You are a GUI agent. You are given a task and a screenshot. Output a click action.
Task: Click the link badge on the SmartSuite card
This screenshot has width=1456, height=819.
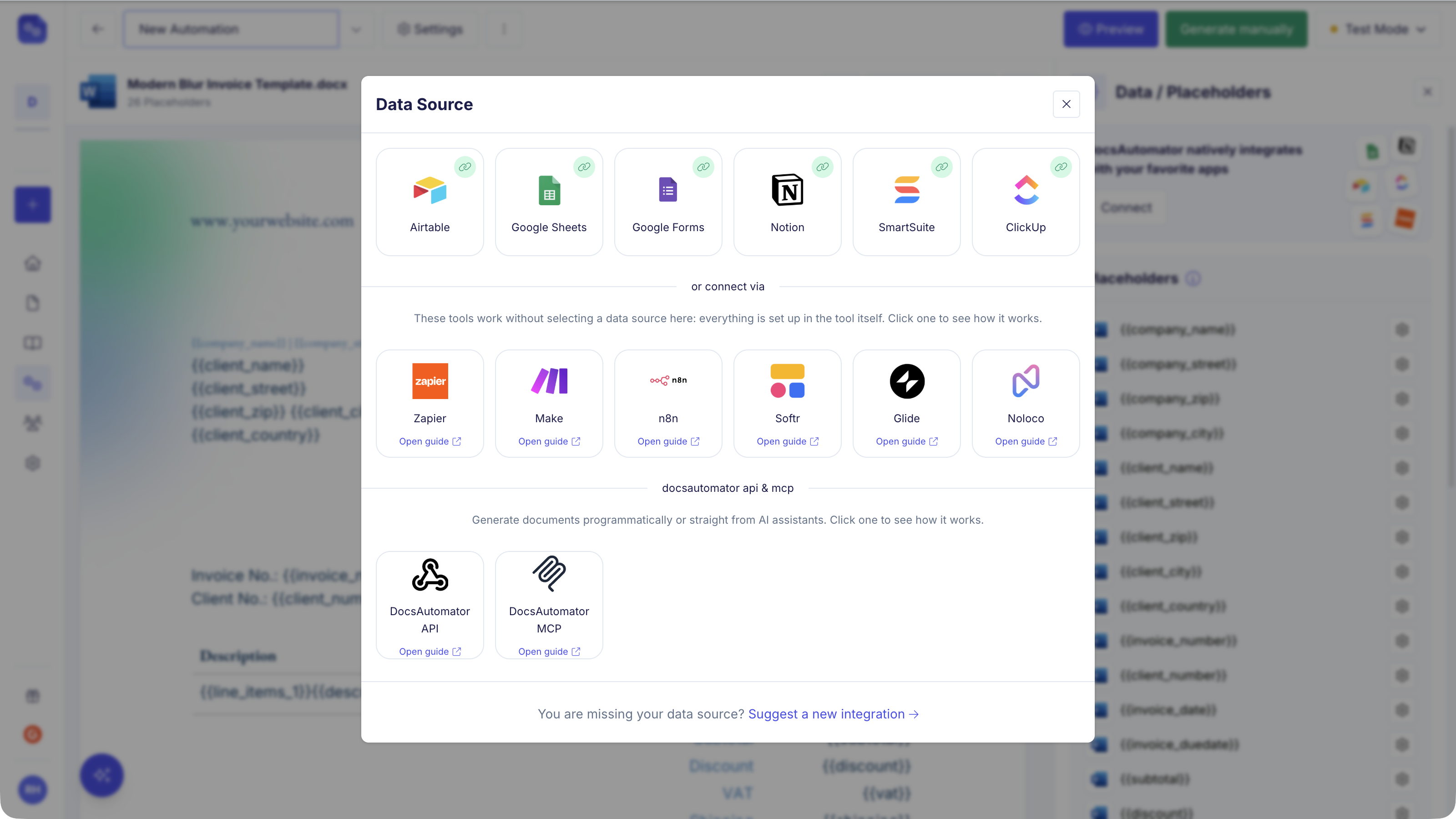pyautogui.click(x=942, y=167)
